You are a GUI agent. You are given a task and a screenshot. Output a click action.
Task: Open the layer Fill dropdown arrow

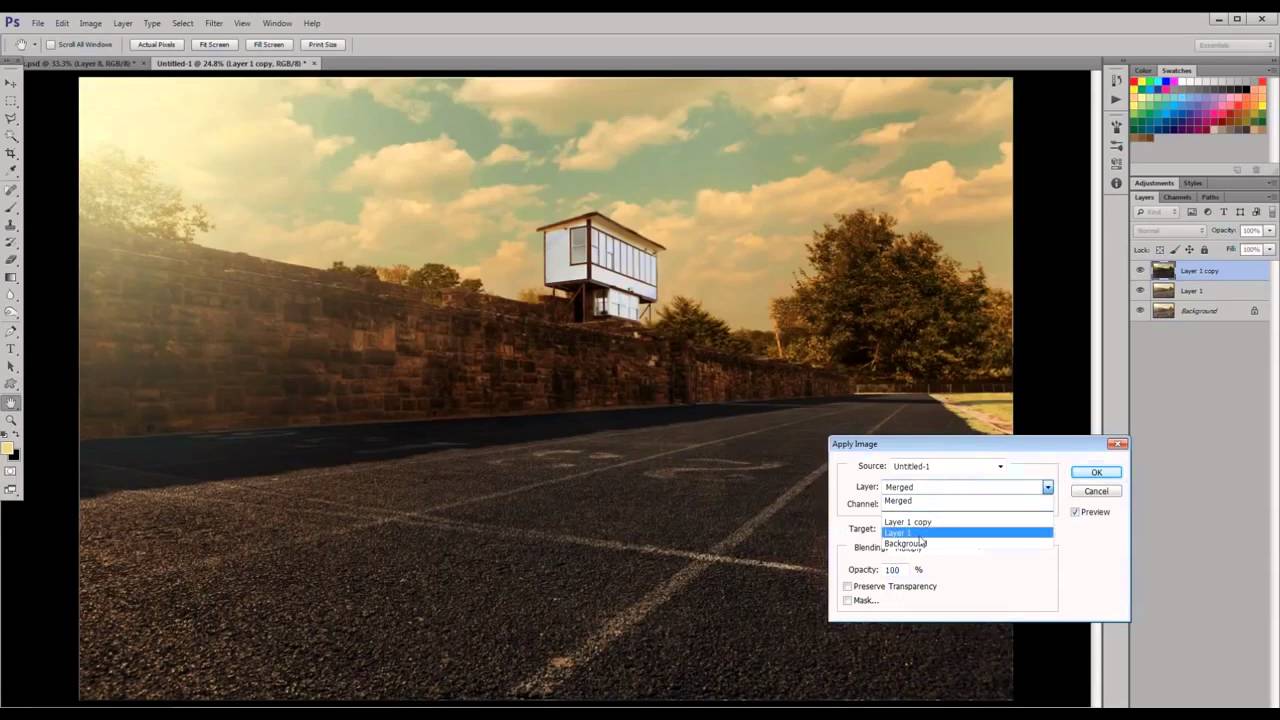(x=1270, y=249)
